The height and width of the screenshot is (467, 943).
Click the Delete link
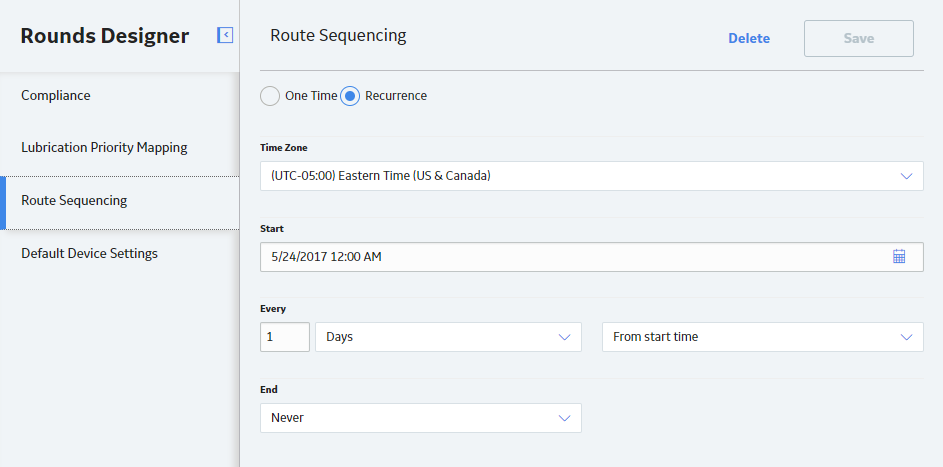point(749,38)
